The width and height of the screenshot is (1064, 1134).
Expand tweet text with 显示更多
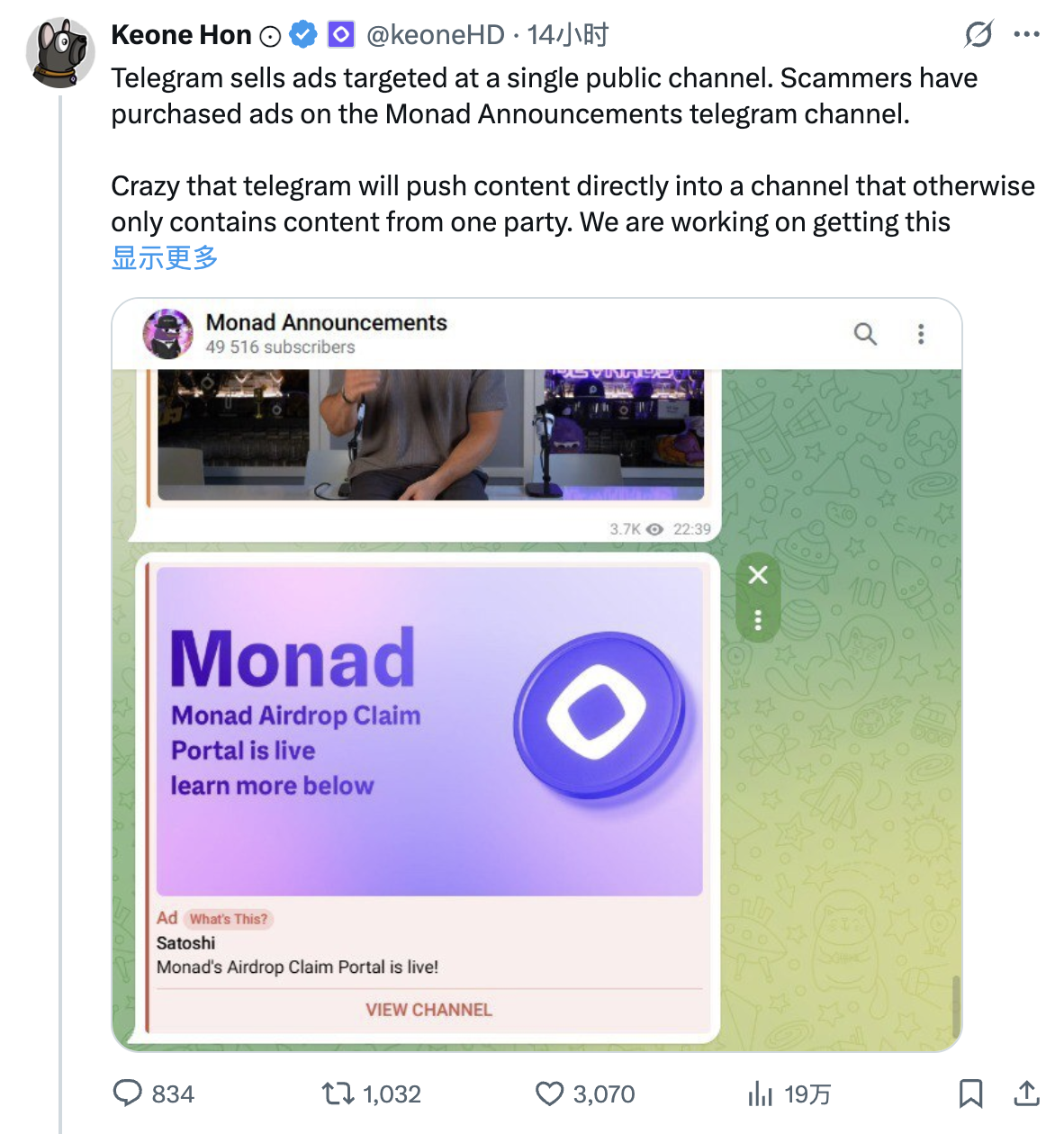[x=165, y=258]
